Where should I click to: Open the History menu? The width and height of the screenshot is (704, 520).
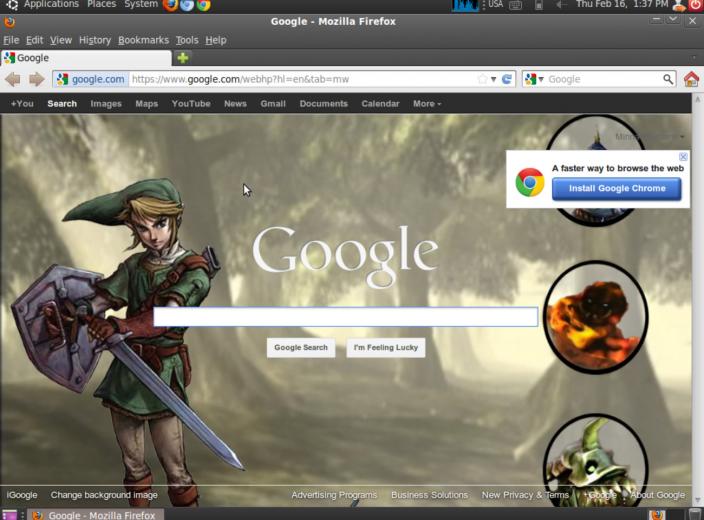(95, 40)
